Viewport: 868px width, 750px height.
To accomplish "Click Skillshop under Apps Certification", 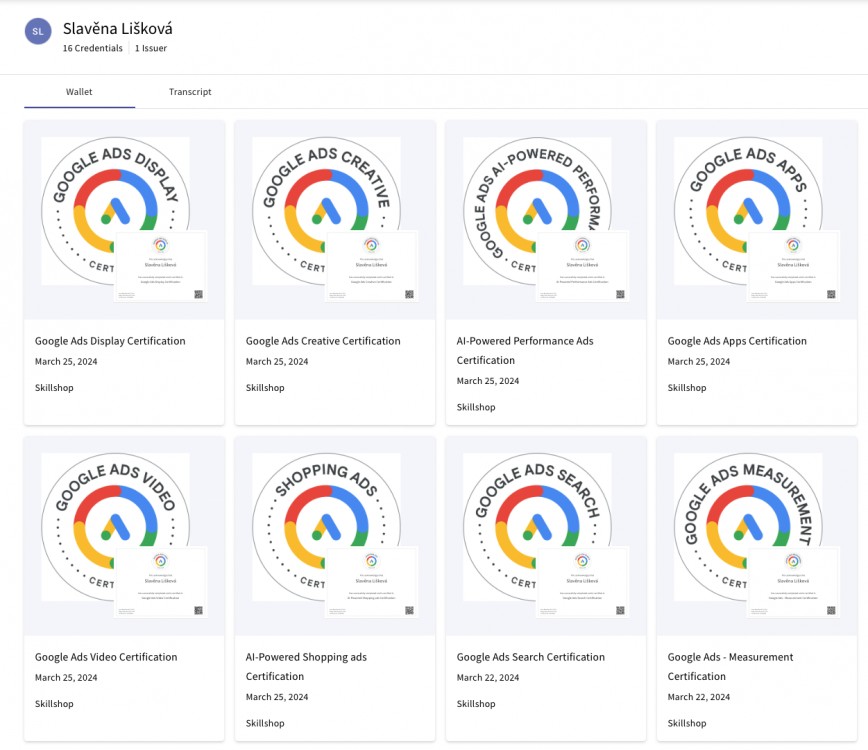I will tap(686, 387).
